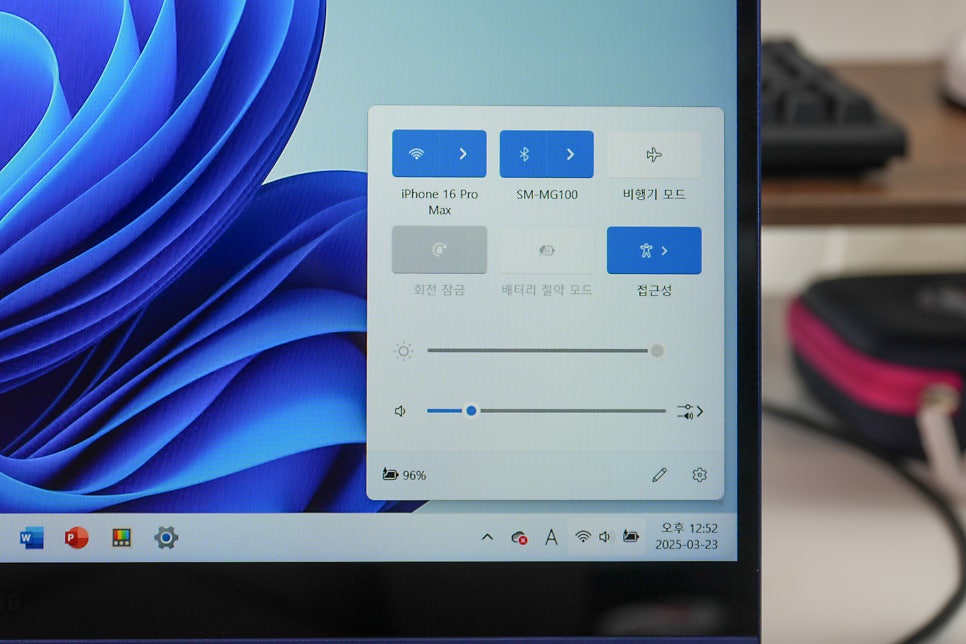This screenshot has width=966, height=644.
Task: Click the brightness sun icon
Action: [x=404, y=351]
